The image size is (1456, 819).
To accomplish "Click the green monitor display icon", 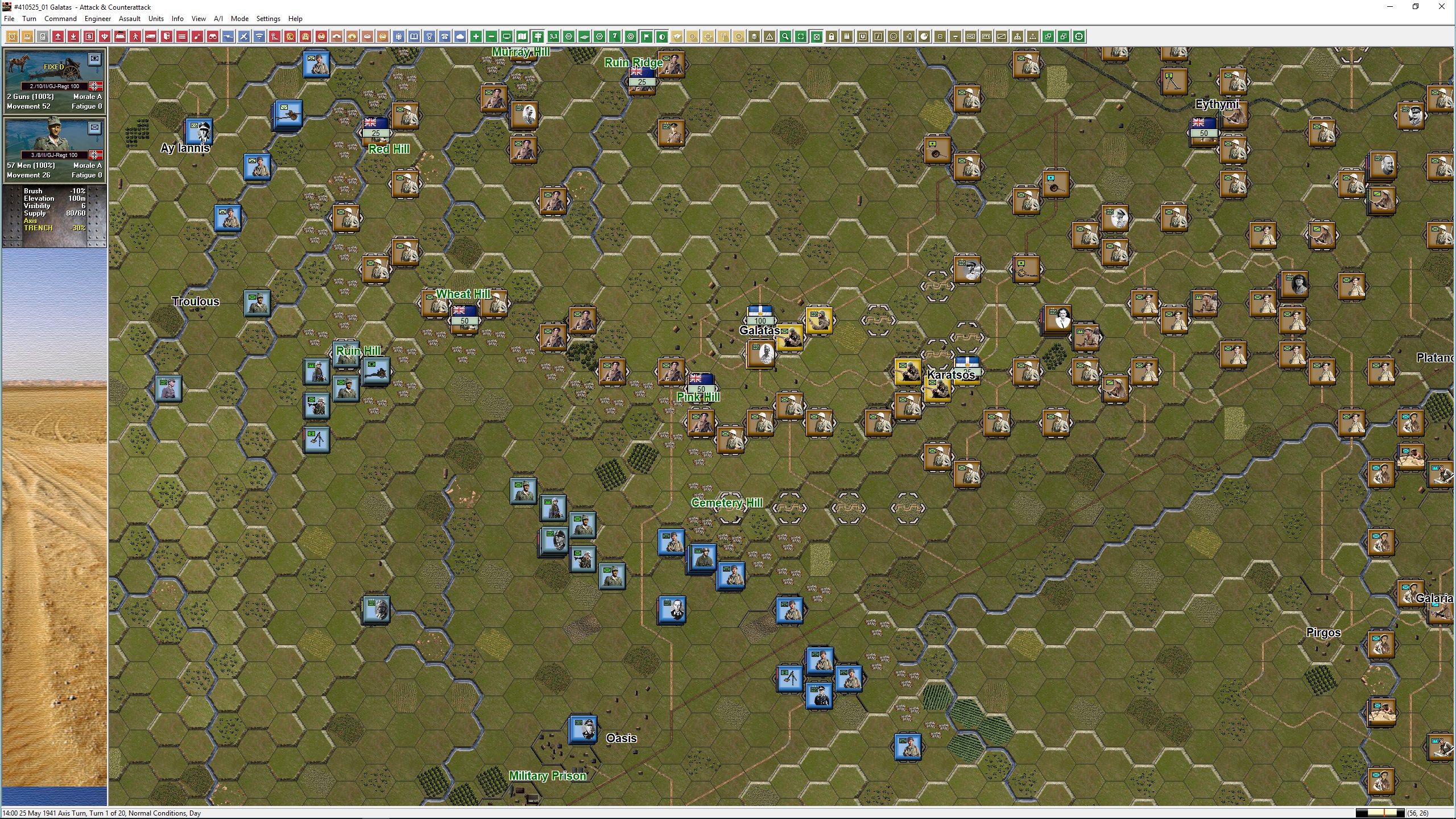I will coord(507,37).
